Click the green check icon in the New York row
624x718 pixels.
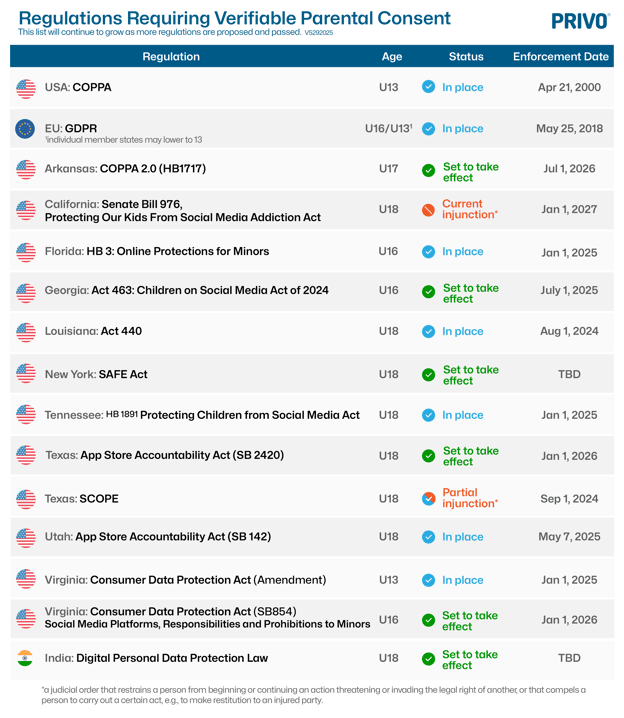(x=428, y=375)
